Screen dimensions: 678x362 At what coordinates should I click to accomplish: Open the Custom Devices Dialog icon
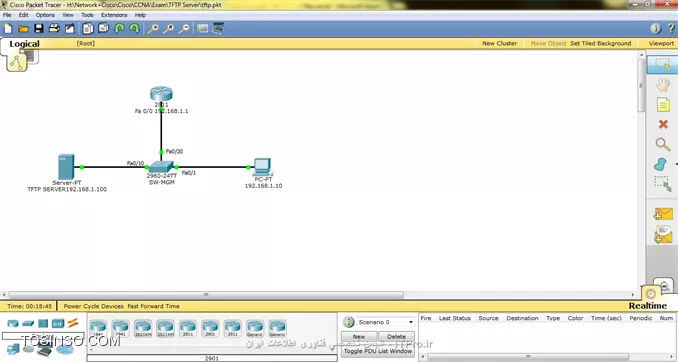(x=218, y=28)
